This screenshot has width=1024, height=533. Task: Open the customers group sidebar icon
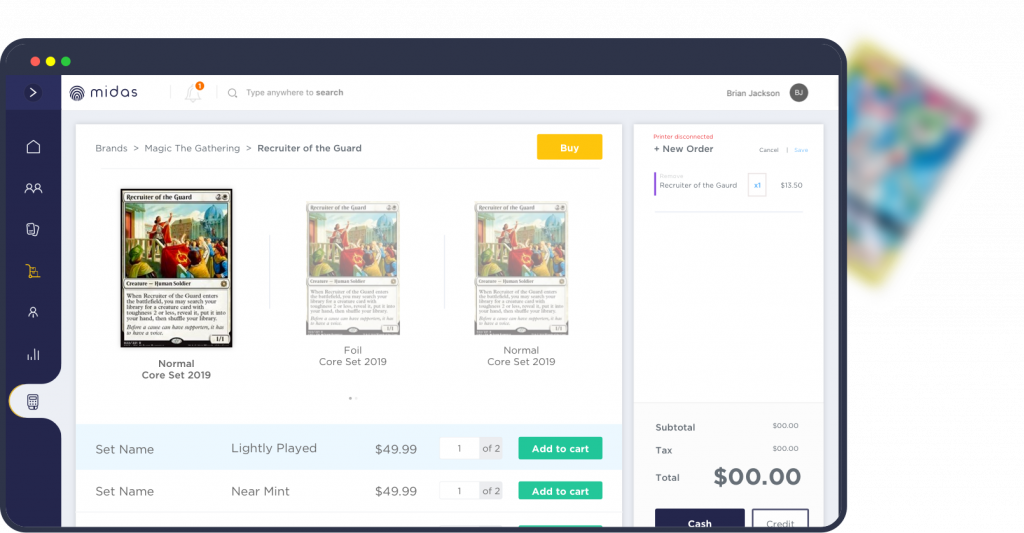(x=33, y=188)
